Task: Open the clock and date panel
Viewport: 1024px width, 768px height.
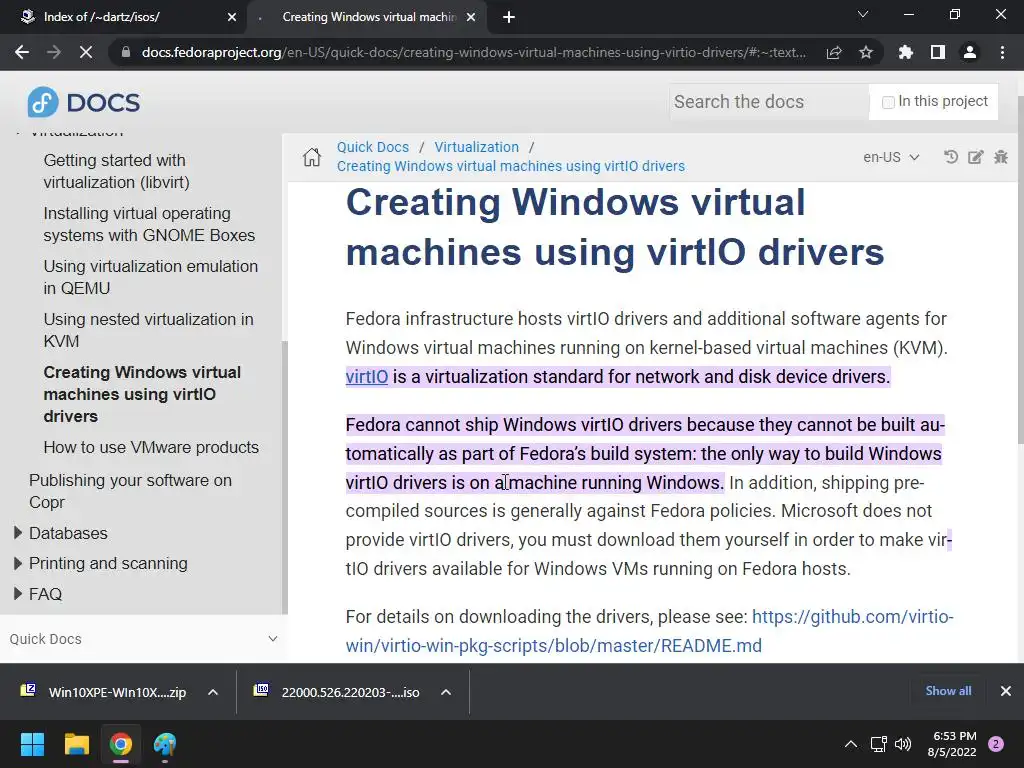Action: click(952, 744)
